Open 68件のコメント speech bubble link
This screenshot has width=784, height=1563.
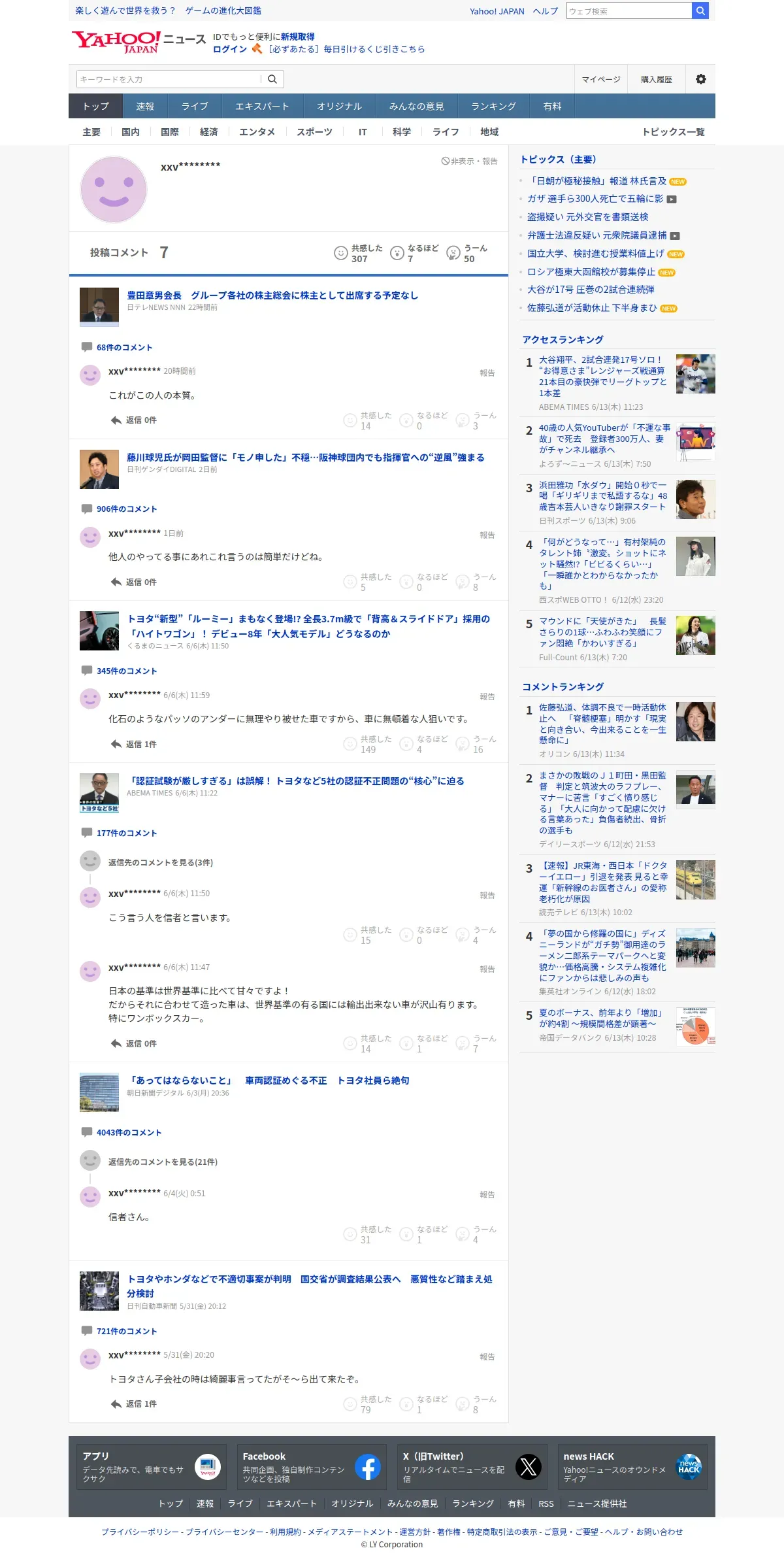[117, 347]
